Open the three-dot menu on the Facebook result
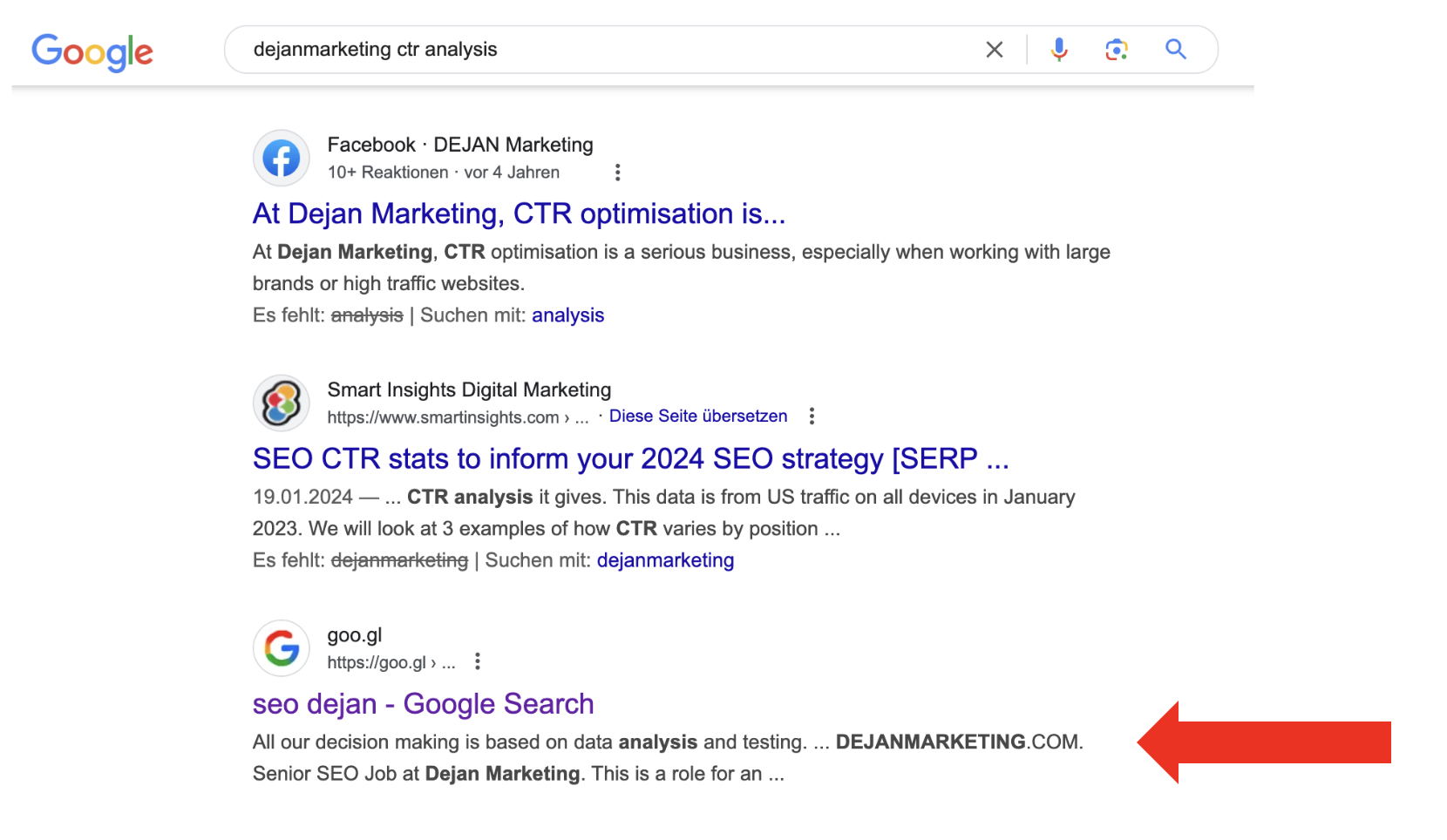 pos(618,173)
